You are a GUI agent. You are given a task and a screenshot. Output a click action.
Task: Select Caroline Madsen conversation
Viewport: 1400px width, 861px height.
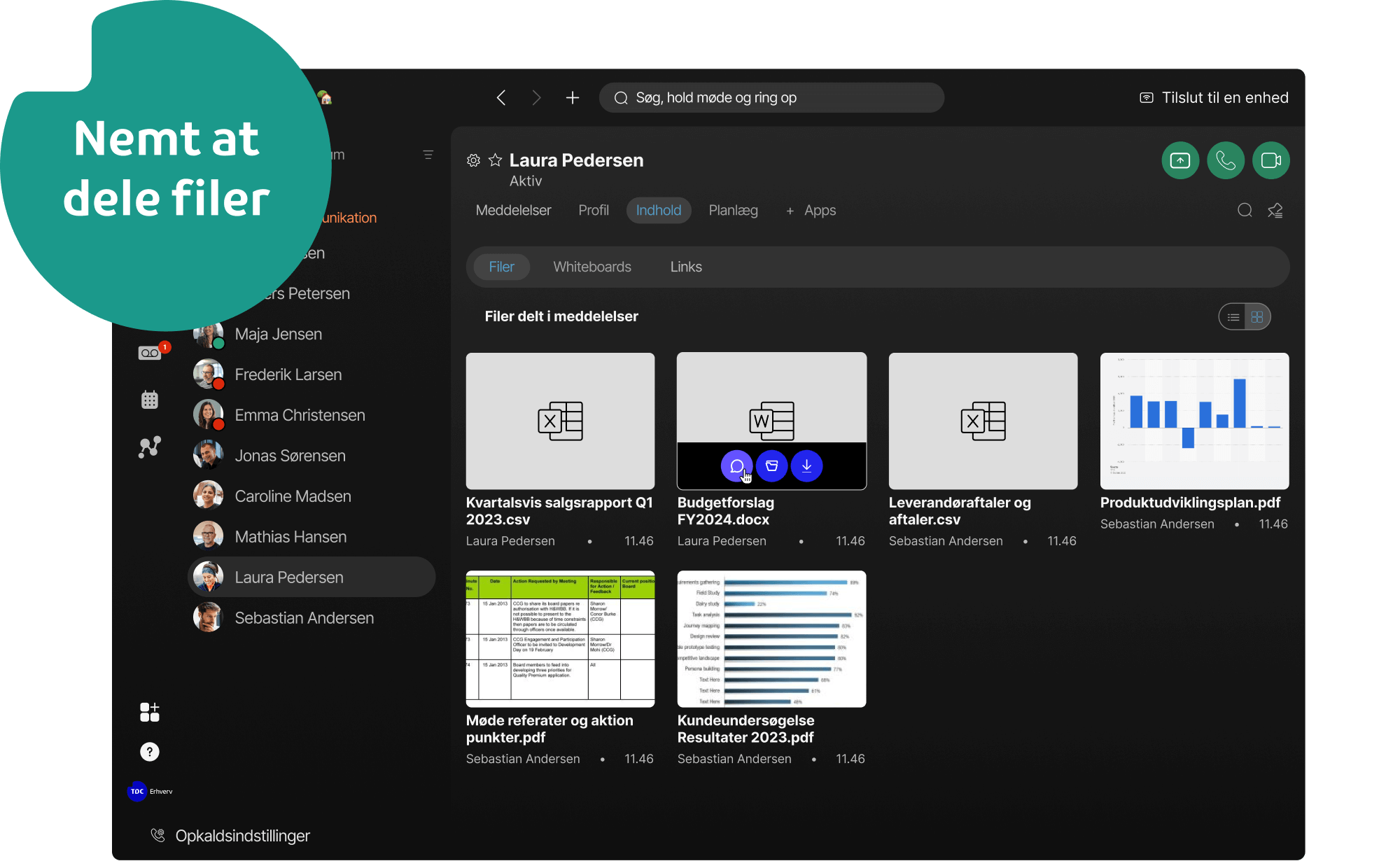point(311,497)
